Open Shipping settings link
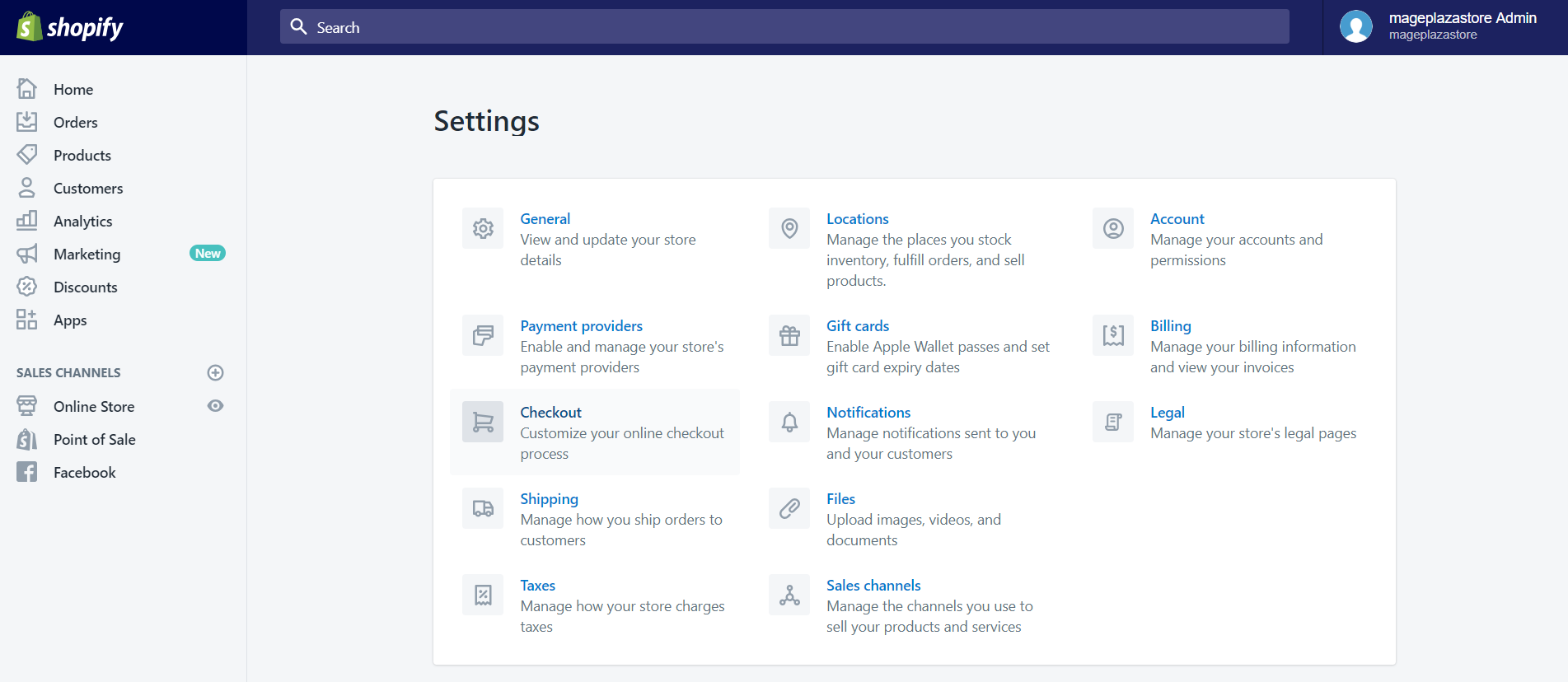The width and height of the screenshot is (1568, 682). tap(549, 498)
